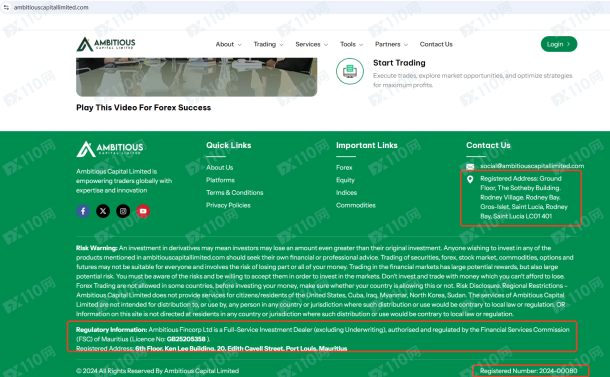The width and height of the screenshot is (610, 377).
Task: Click the ambitiouscapitallimited.com URL in address bar
Action: point(51,7)
